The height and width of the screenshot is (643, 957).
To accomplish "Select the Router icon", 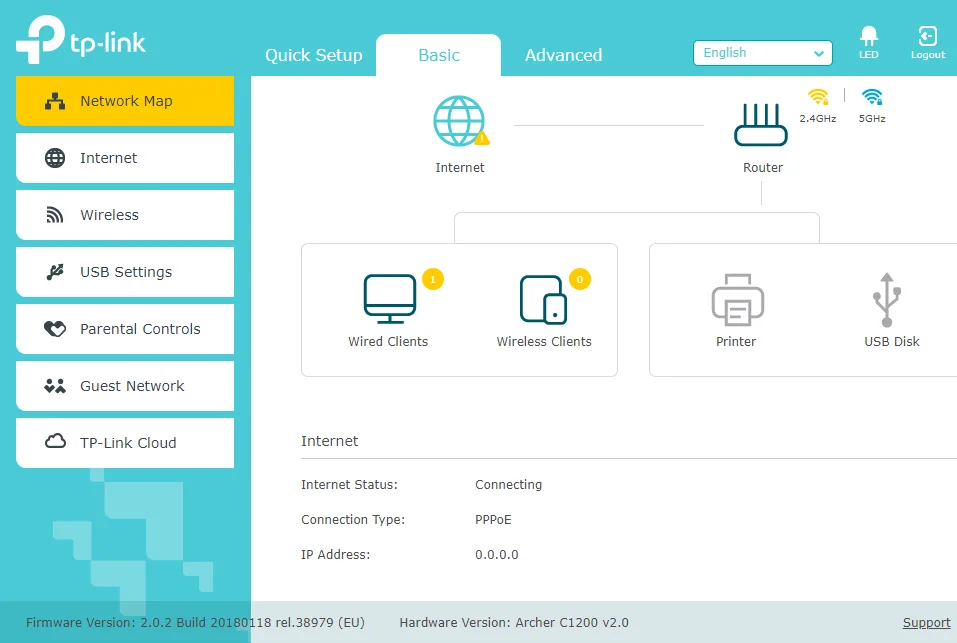I will tap(761, 124).
